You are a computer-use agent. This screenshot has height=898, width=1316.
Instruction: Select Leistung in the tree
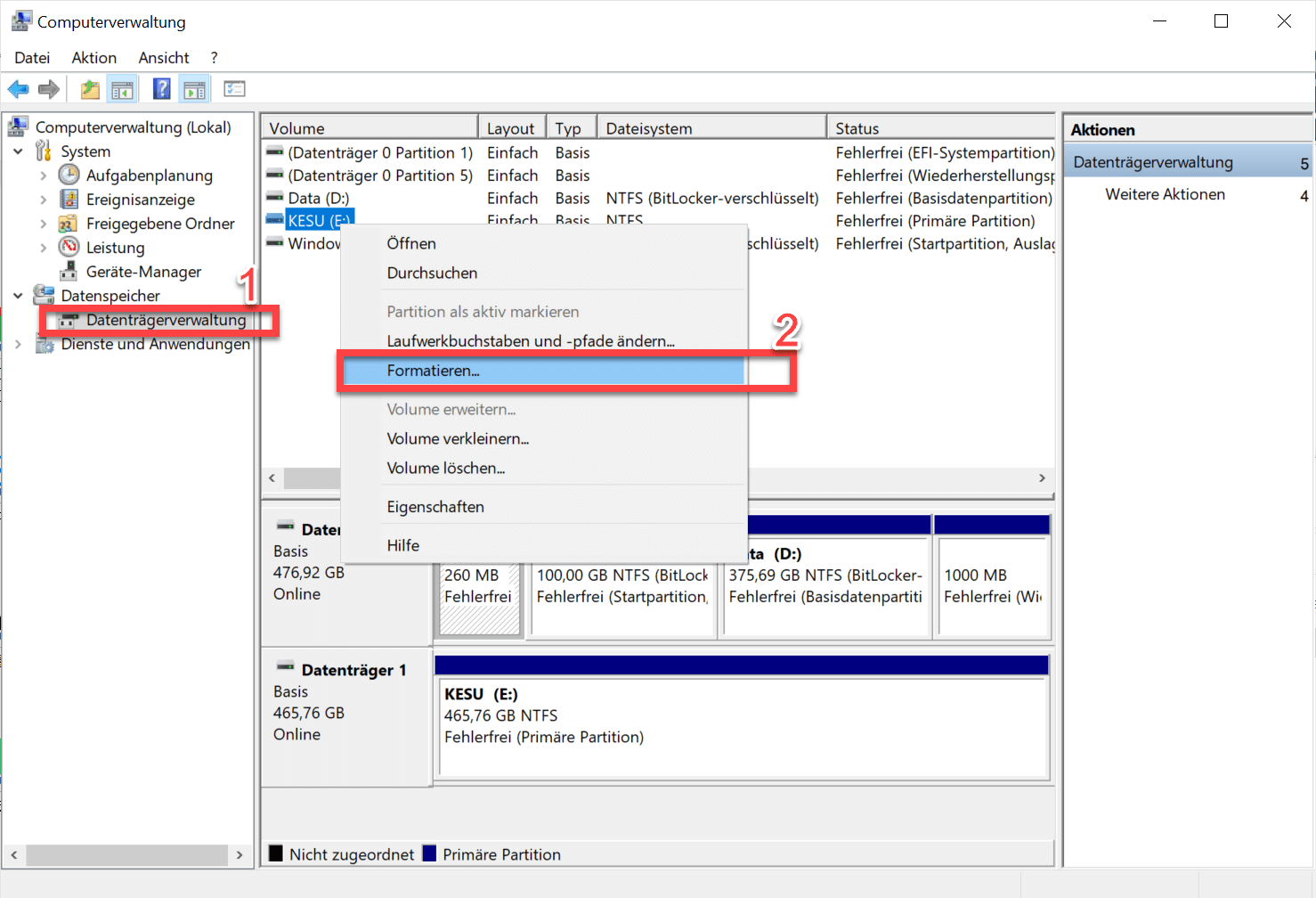[x=115, y=248]
